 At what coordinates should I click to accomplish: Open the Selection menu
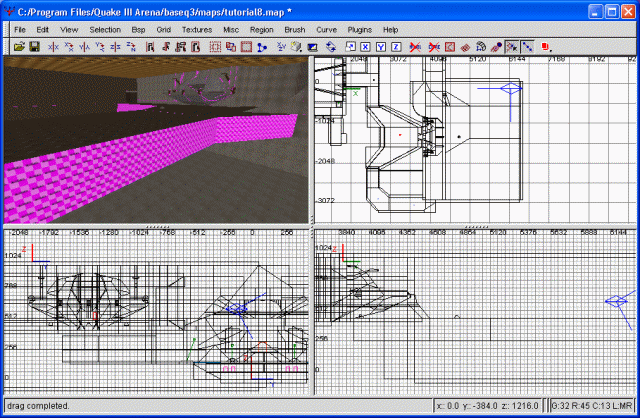[105, 30]
